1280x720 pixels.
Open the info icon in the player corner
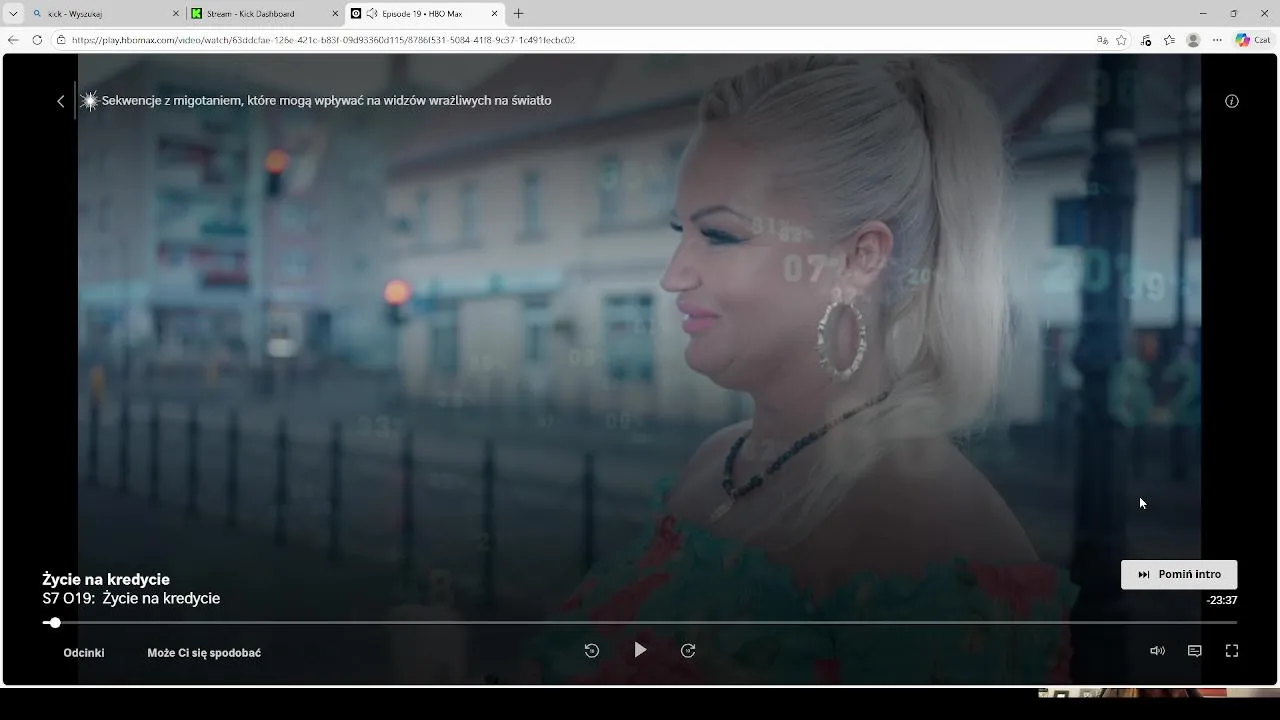(x=1232, y=101)
